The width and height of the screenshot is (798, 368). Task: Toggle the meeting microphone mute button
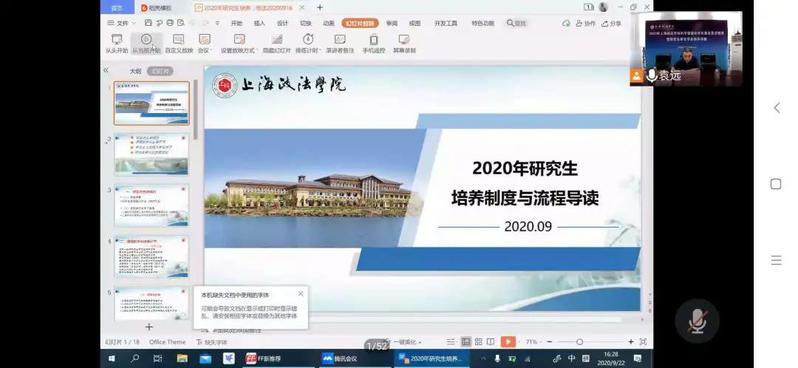697,321
